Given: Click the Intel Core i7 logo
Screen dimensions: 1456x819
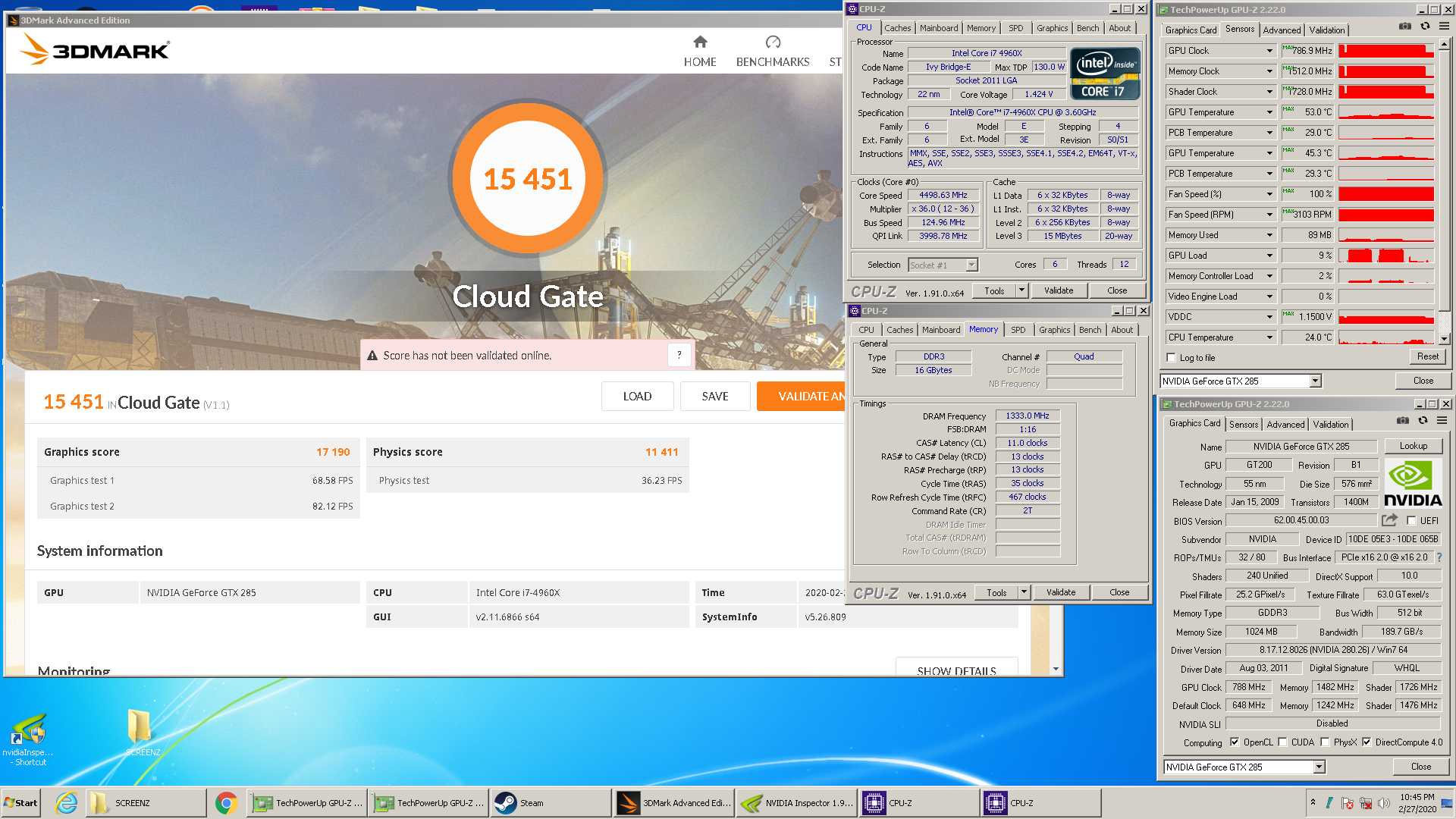Looking at the screenshot, I should click(x=1104, y=74).
